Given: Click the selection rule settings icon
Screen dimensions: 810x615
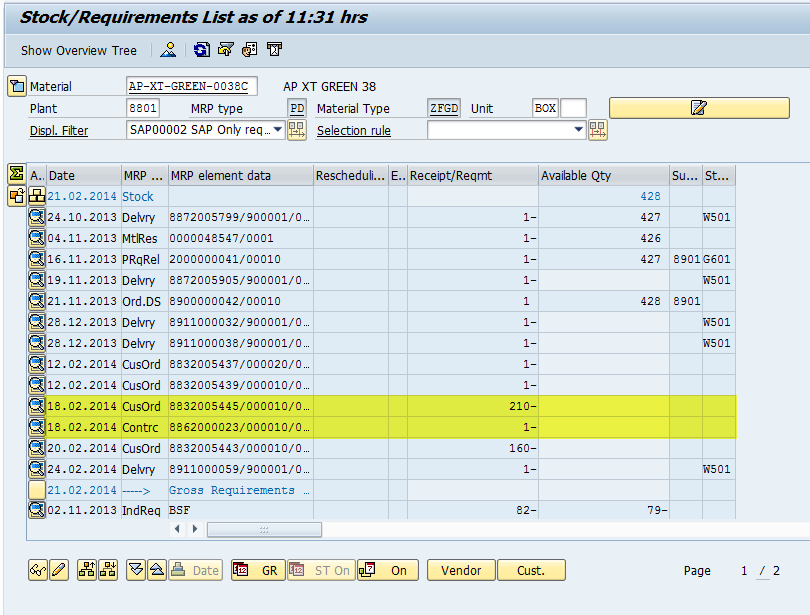Looking at the screenshot, I should tap(598, 130).
